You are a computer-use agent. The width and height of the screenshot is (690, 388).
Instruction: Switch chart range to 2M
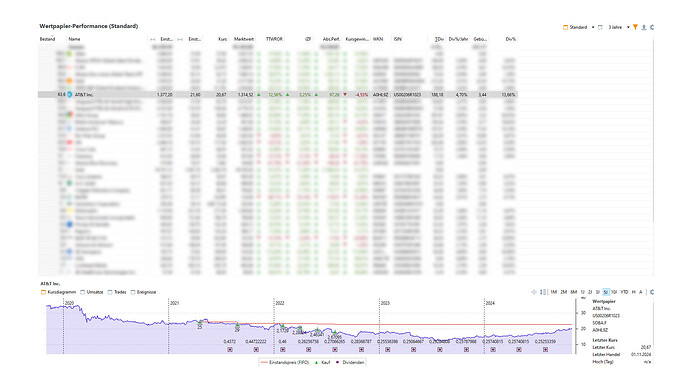click(x=564, y=292)
